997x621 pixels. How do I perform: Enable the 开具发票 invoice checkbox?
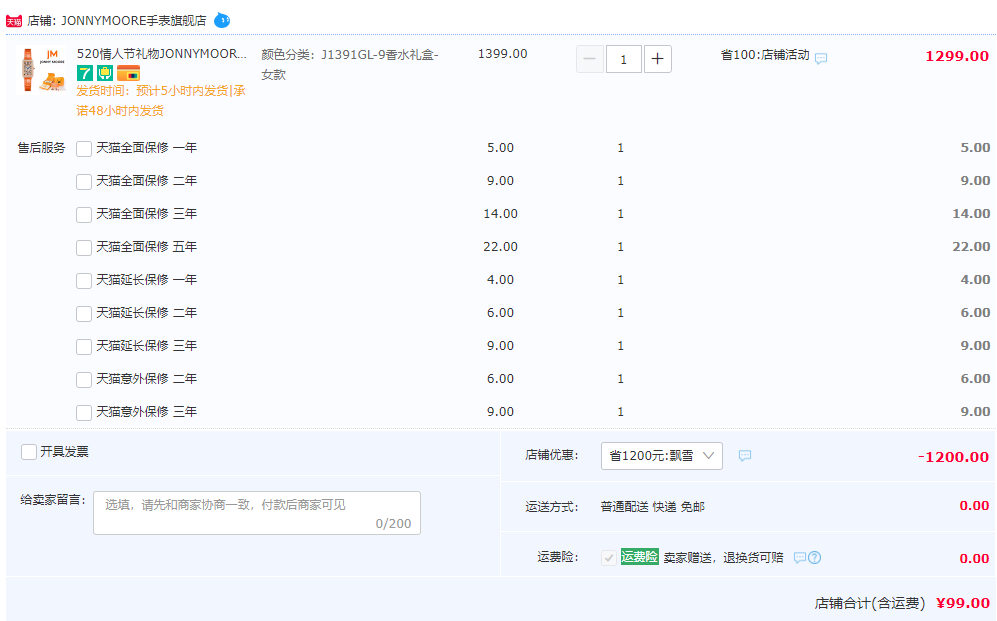29,452
